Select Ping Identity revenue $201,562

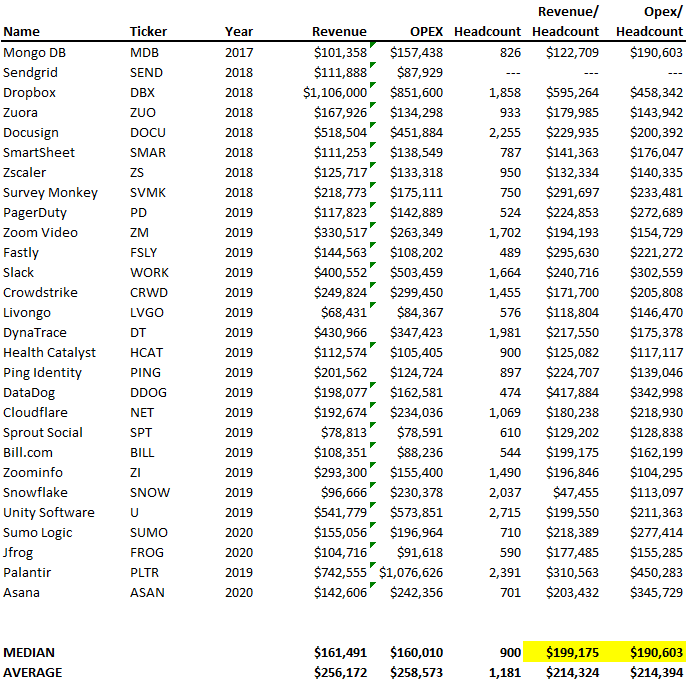click(x=340, y=373)
